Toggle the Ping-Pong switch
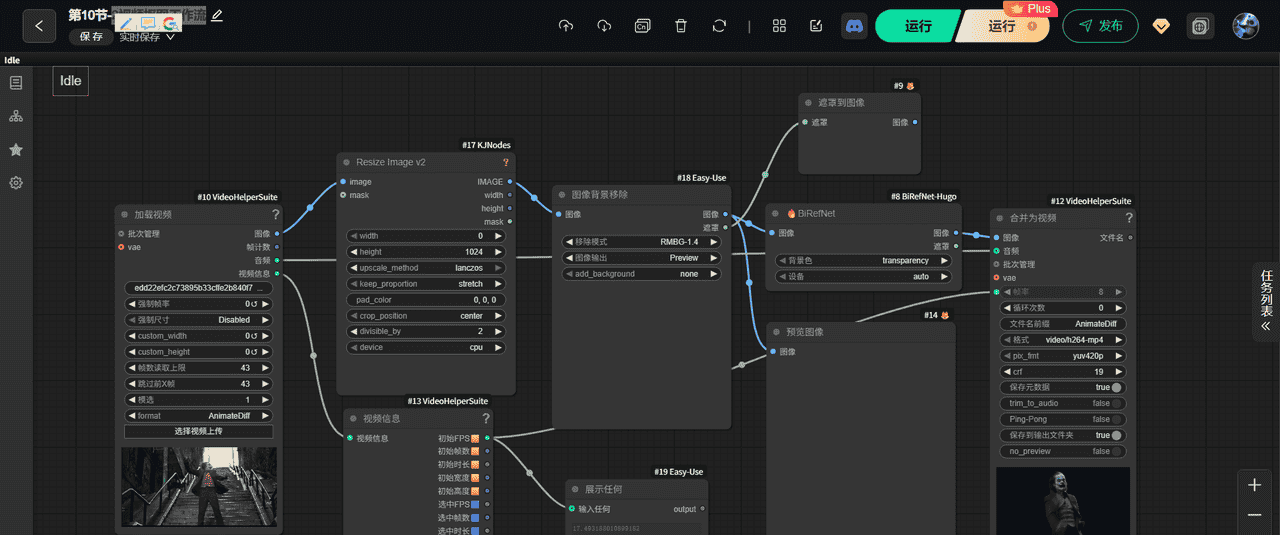This screenshot has height=535, width=1280. pos(1116,420)
